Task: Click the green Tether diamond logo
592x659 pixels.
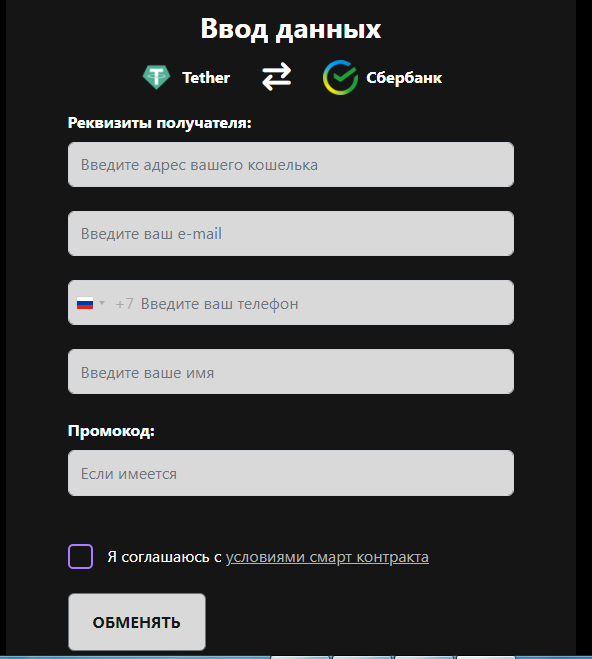Action: click(156, 77)
